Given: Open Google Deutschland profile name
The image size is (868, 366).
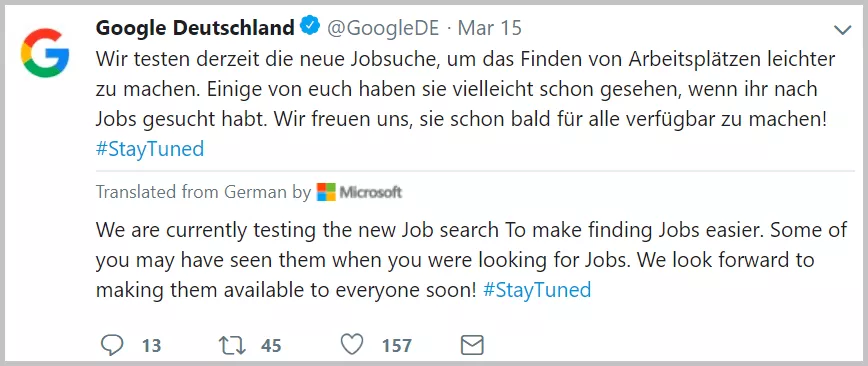Looking at the screenshot, I should click(195, 27).
